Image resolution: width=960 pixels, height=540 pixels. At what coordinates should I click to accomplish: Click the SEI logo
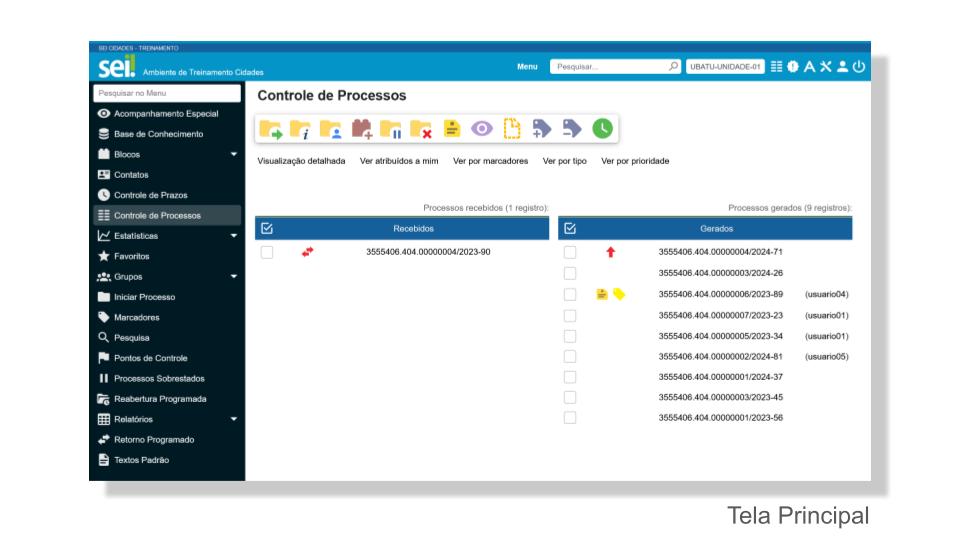pyautogui.click(x=116, y=66)
